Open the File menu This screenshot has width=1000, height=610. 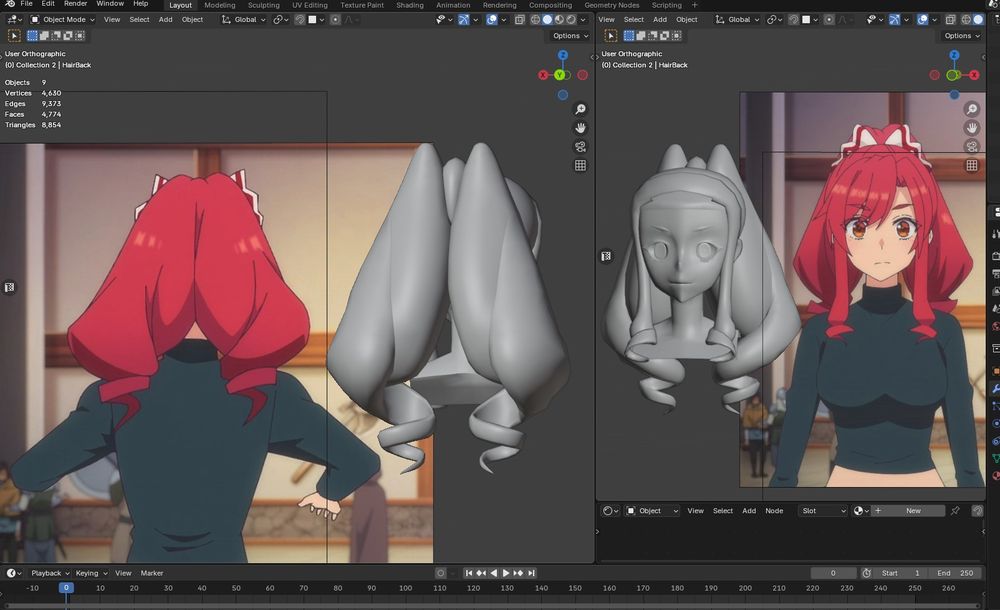[x=26, y=4]
